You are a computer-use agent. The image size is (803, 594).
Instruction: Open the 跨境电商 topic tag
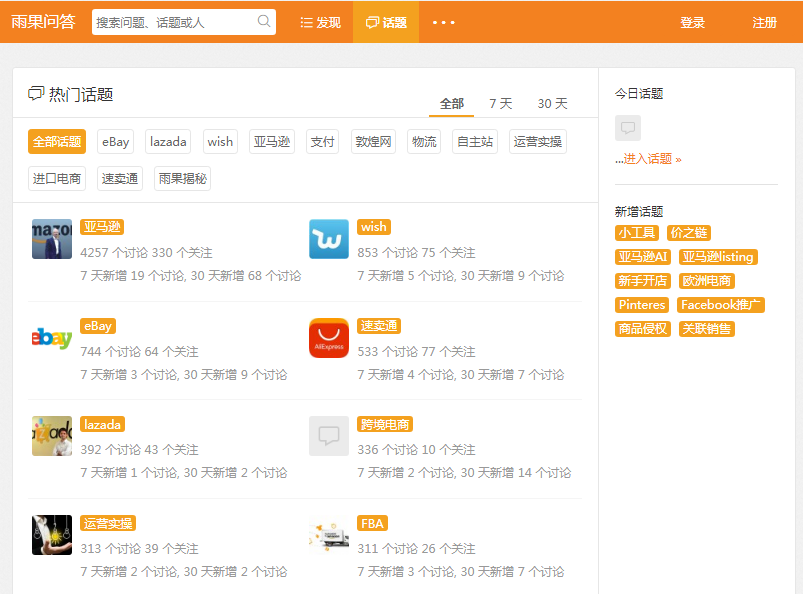[x=385, y=425]
